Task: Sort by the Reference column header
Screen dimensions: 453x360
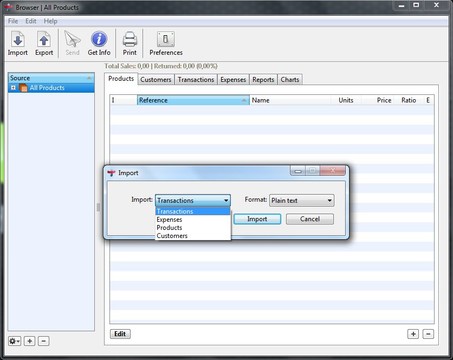Action: coord(193,100)
